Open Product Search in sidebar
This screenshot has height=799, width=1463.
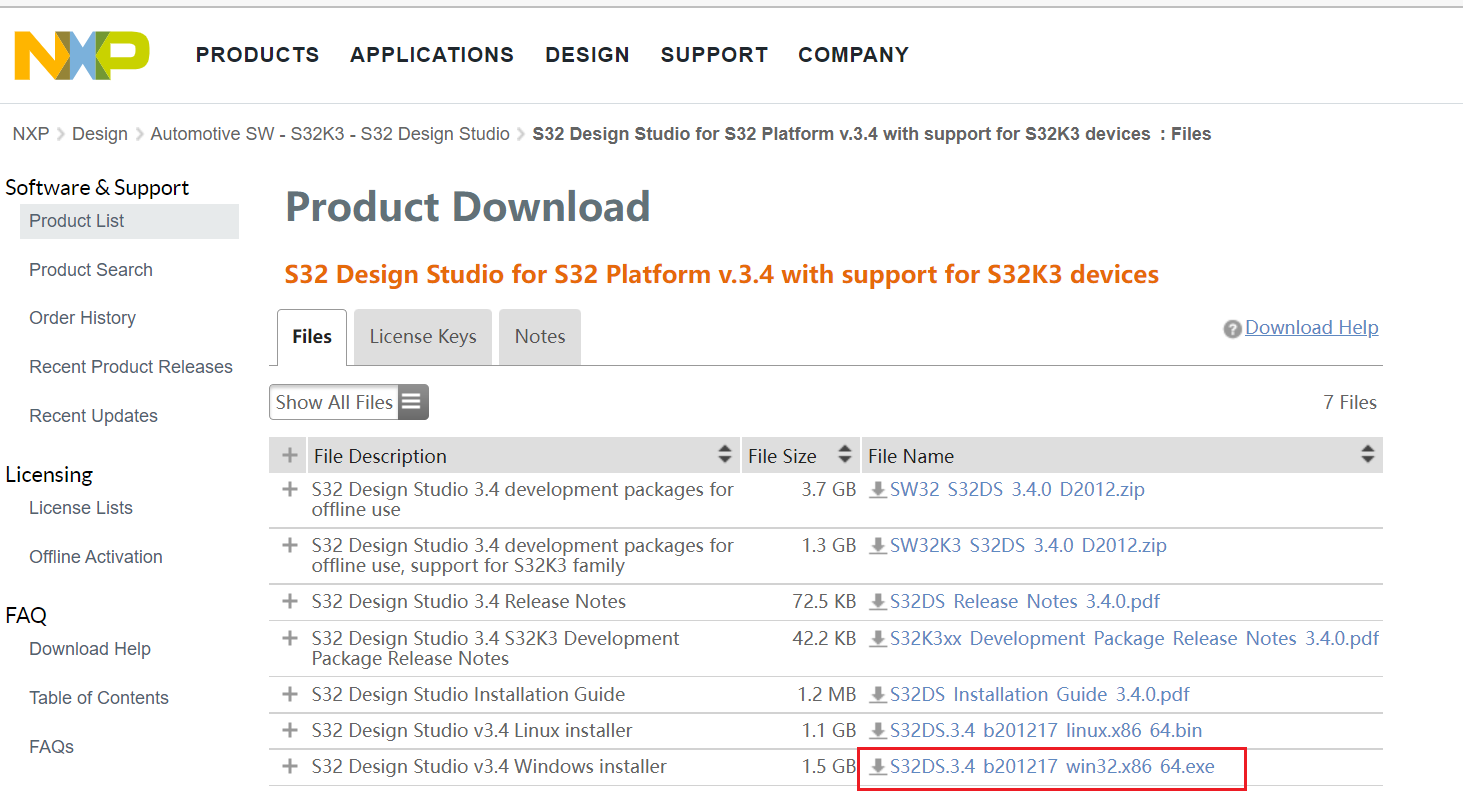(x=91, y=270)
